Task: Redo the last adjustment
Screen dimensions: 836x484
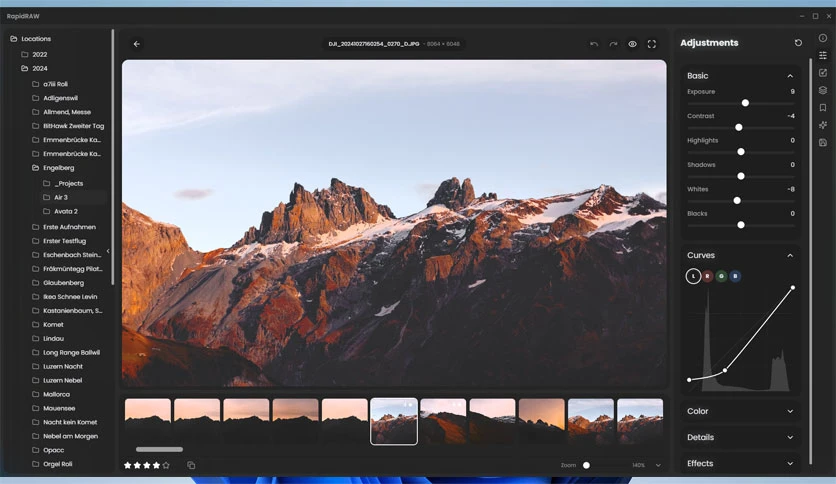Action: tap(613, 44)
